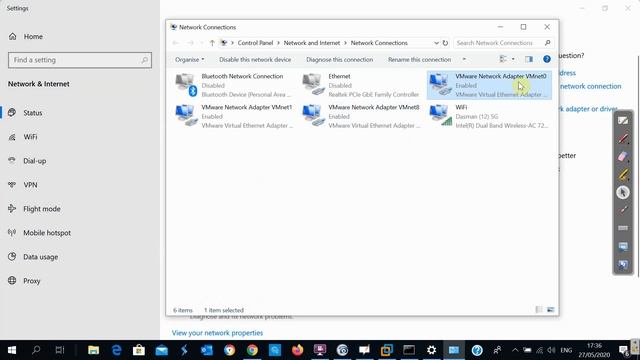The width and height of the screenshot is (640, 360).
Task: Click Disable this network device
Action: click(x=255, y=60)
